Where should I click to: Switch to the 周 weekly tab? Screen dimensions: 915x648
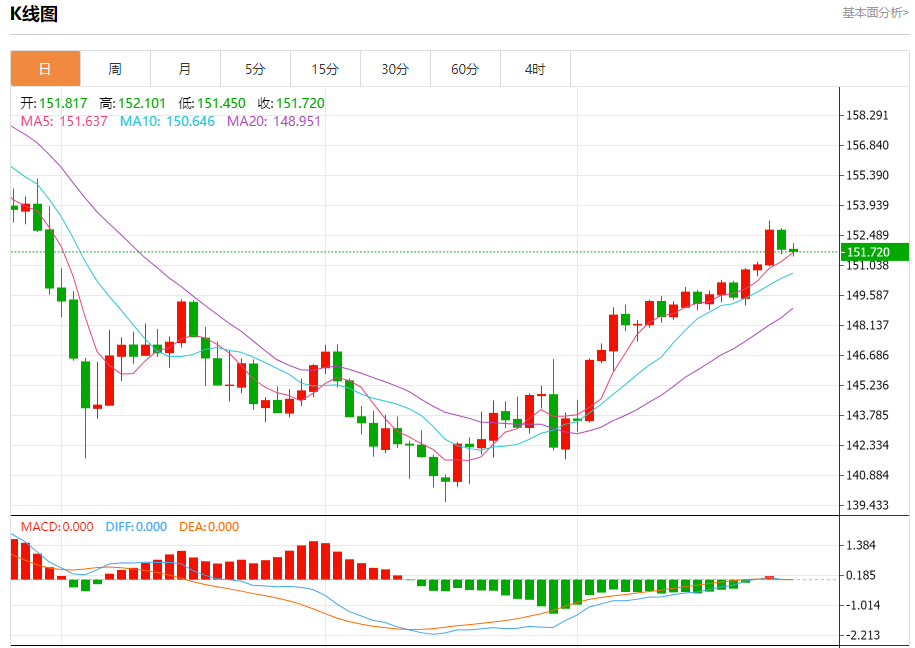coord(115,69)
